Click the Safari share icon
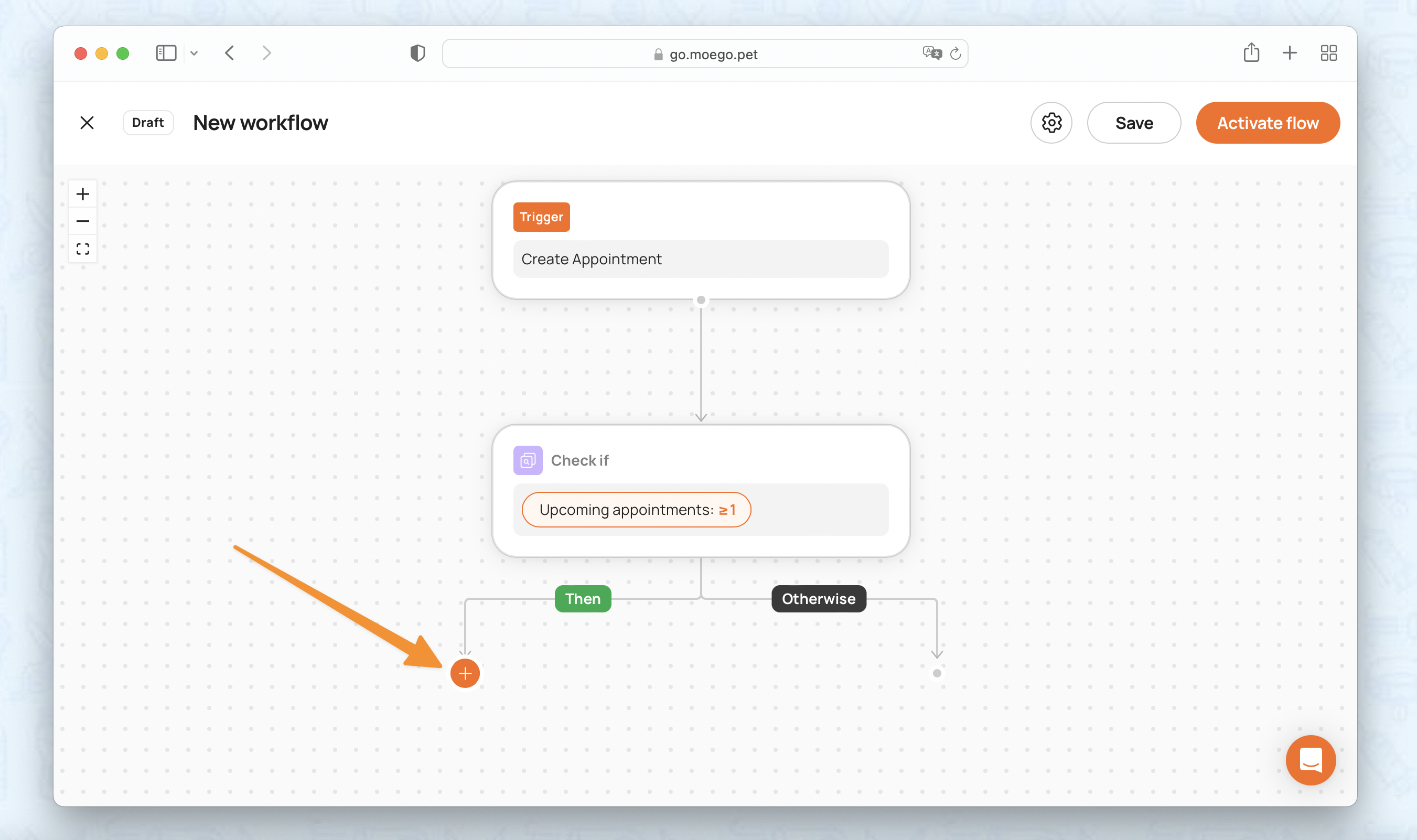 point(1251,53)
